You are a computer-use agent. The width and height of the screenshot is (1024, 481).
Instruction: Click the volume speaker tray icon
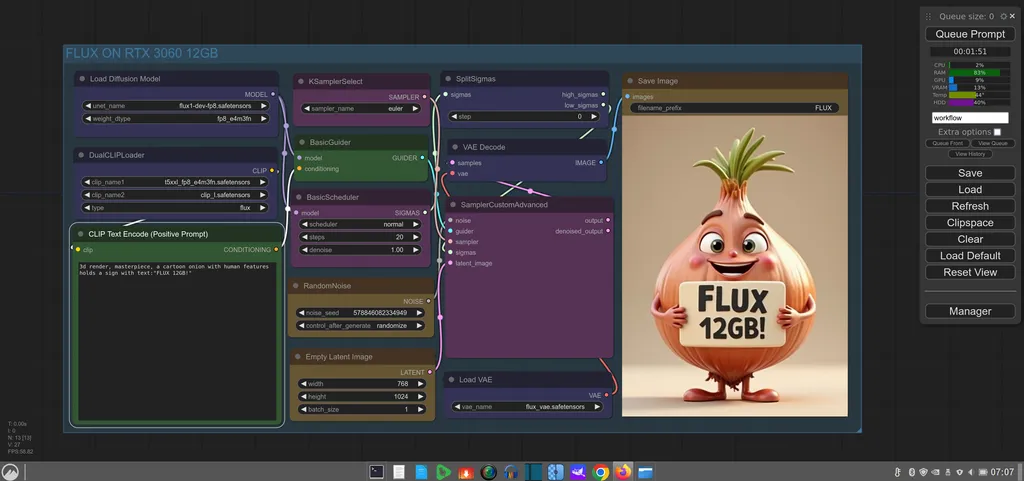(971, 471)
